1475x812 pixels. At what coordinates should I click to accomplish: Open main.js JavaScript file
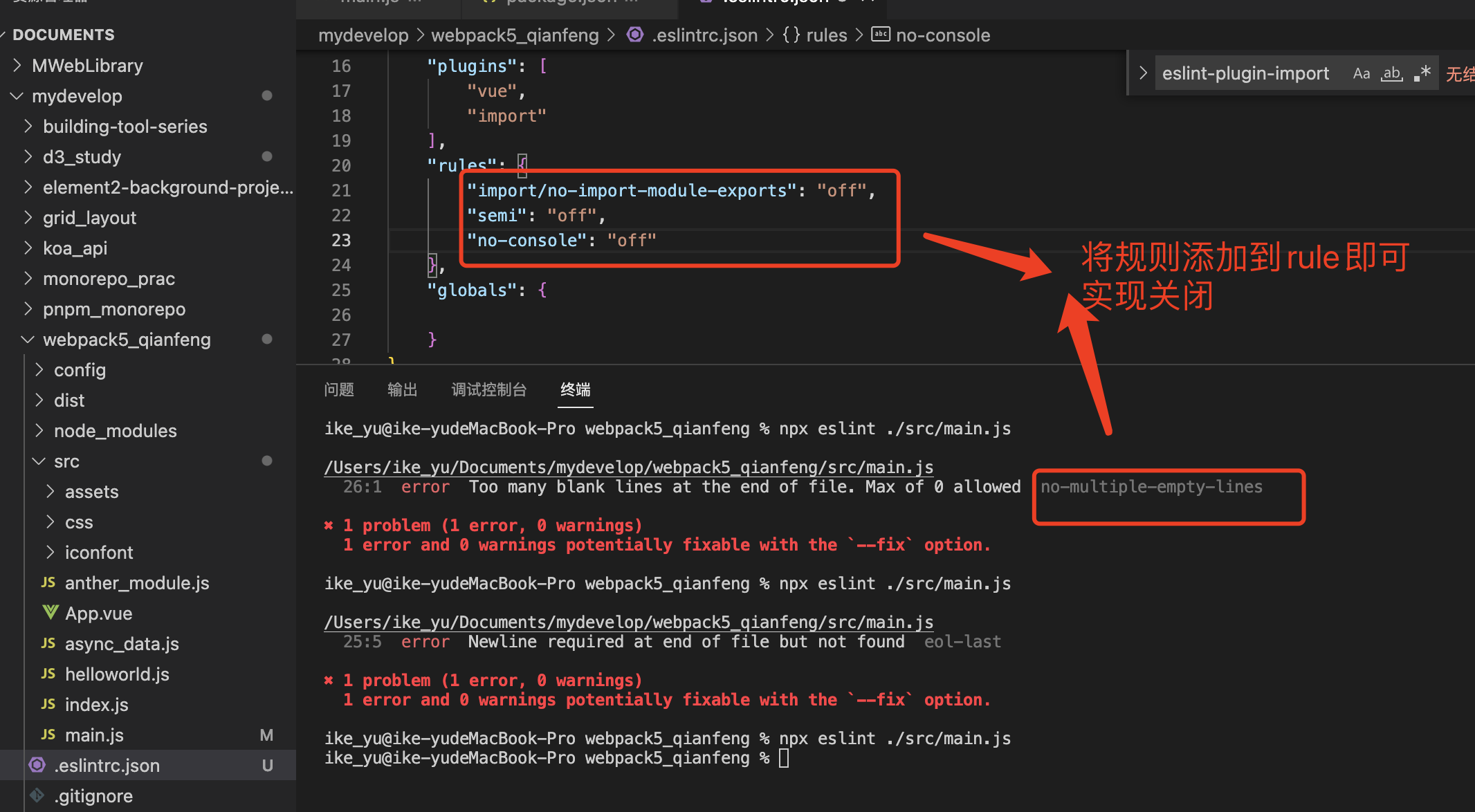(94, 735)
